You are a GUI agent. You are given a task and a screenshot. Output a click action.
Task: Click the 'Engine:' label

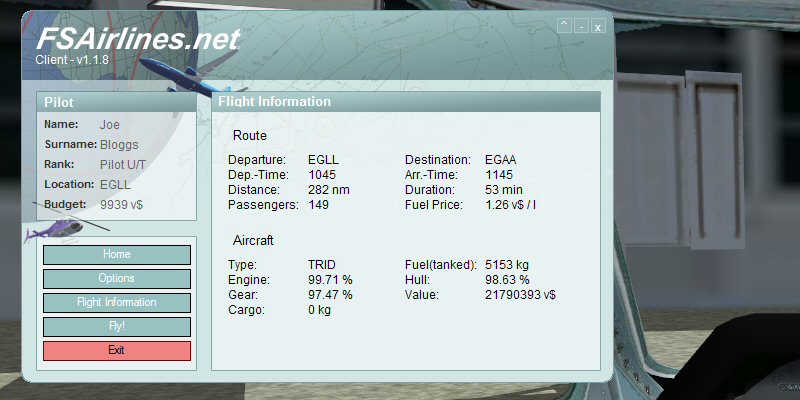[x=249, y=280]
